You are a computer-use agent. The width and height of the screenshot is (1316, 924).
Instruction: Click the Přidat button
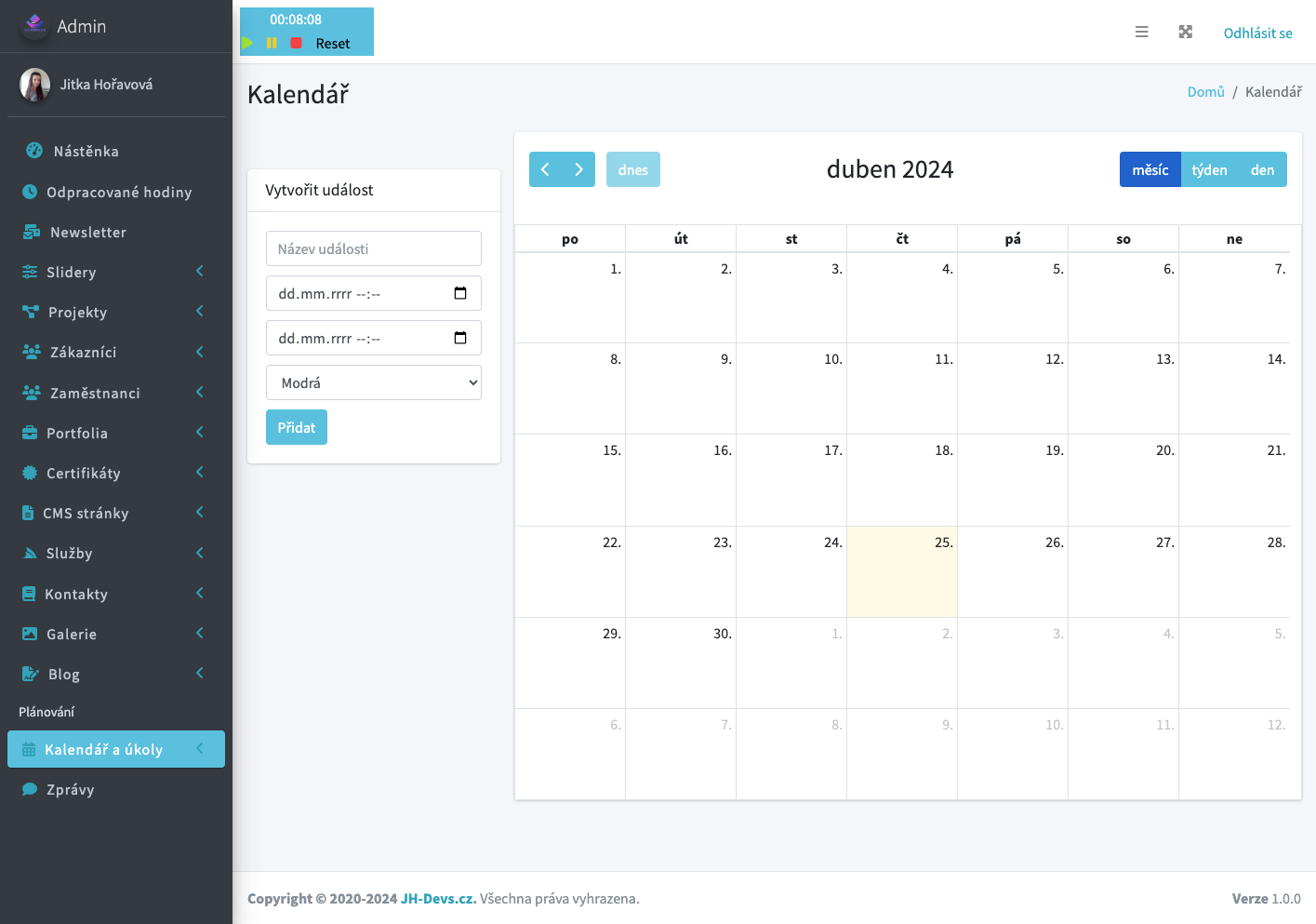click(x=297, y=427)
